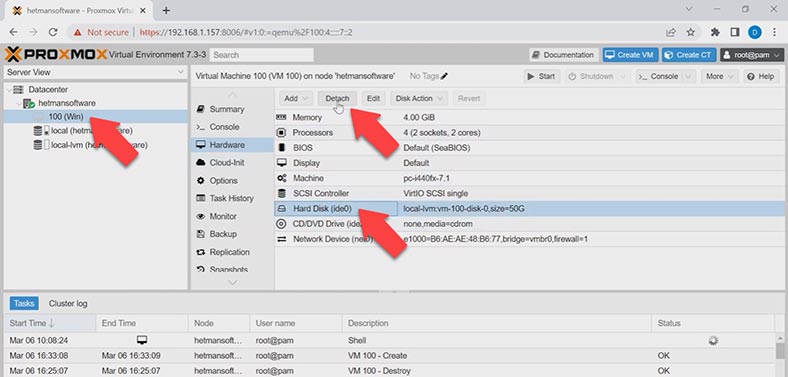Viewport: 788px width, 377px height.
Task: Open the Add hardware dropdown
Action: [296, 99]
